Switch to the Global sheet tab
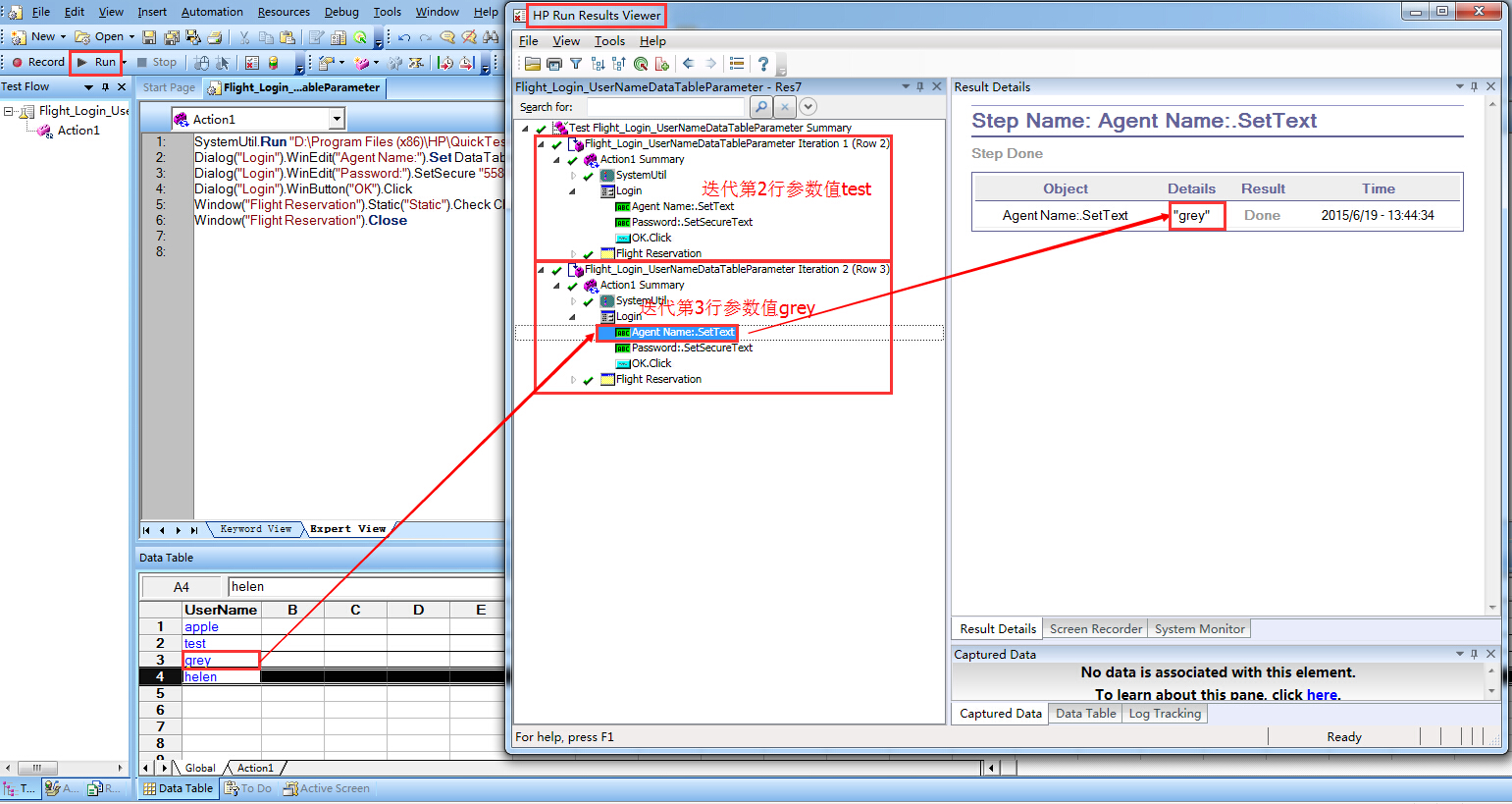This screenshot has height=804, width=1512. pyautogui.click(x=200, y=768)
